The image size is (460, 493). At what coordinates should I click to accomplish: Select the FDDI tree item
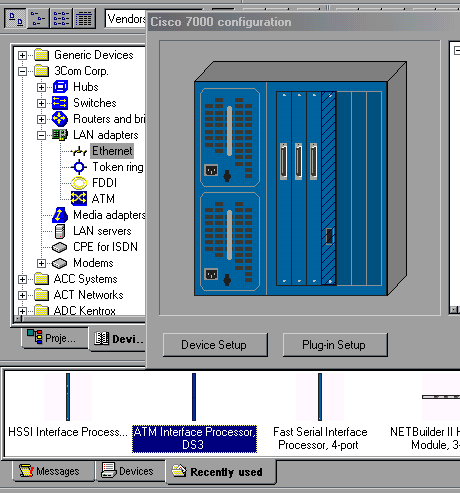point(104,183)
